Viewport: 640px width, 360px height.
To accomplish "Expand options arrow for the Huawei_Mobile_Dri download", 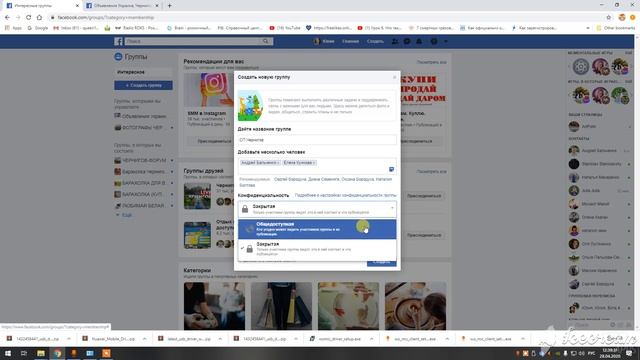I will pos(144,339).
